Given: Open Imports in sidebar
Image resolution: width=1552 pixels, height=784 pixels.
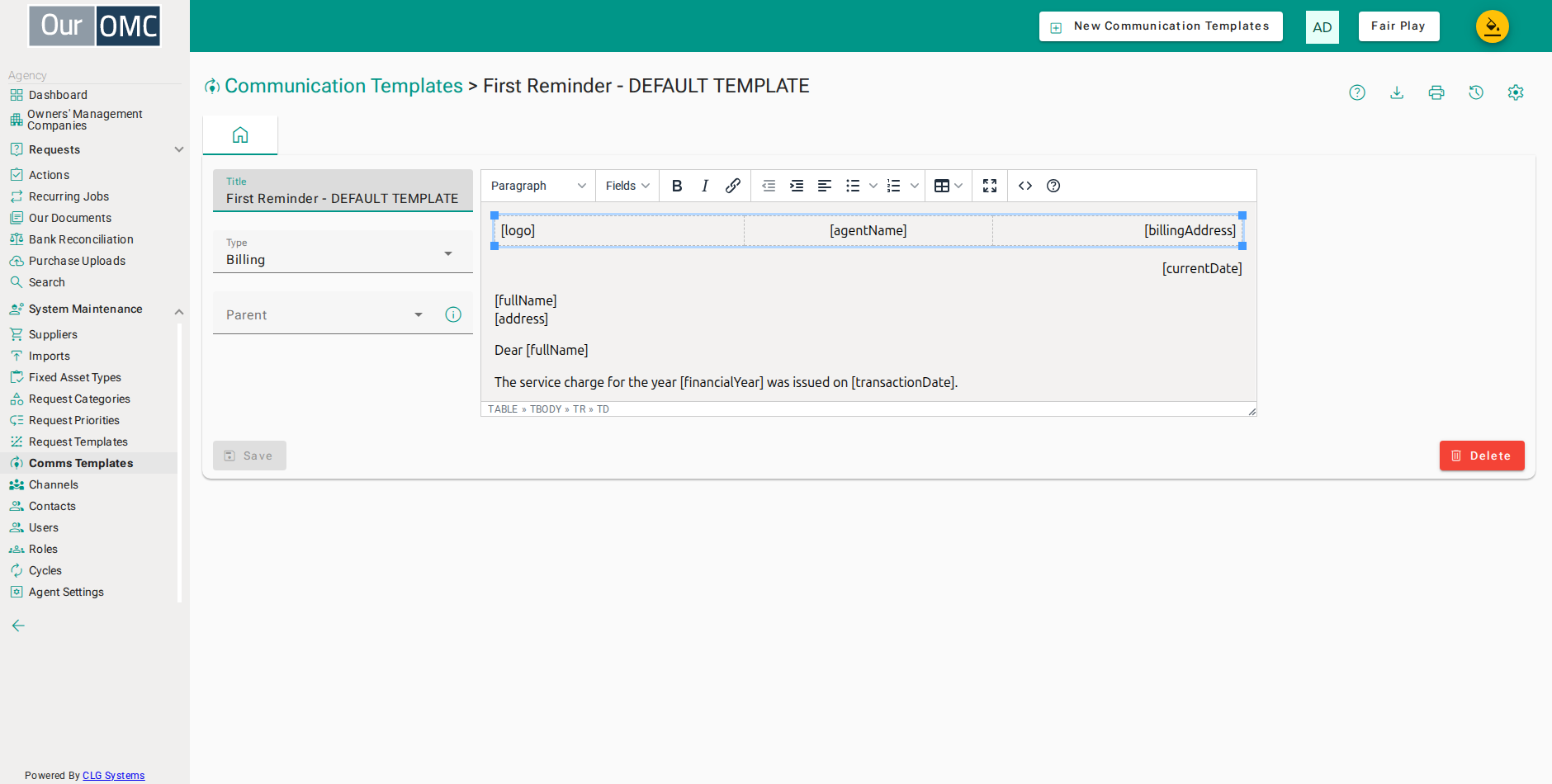Looking at the screenshot, I should click(x=49, y=356).
